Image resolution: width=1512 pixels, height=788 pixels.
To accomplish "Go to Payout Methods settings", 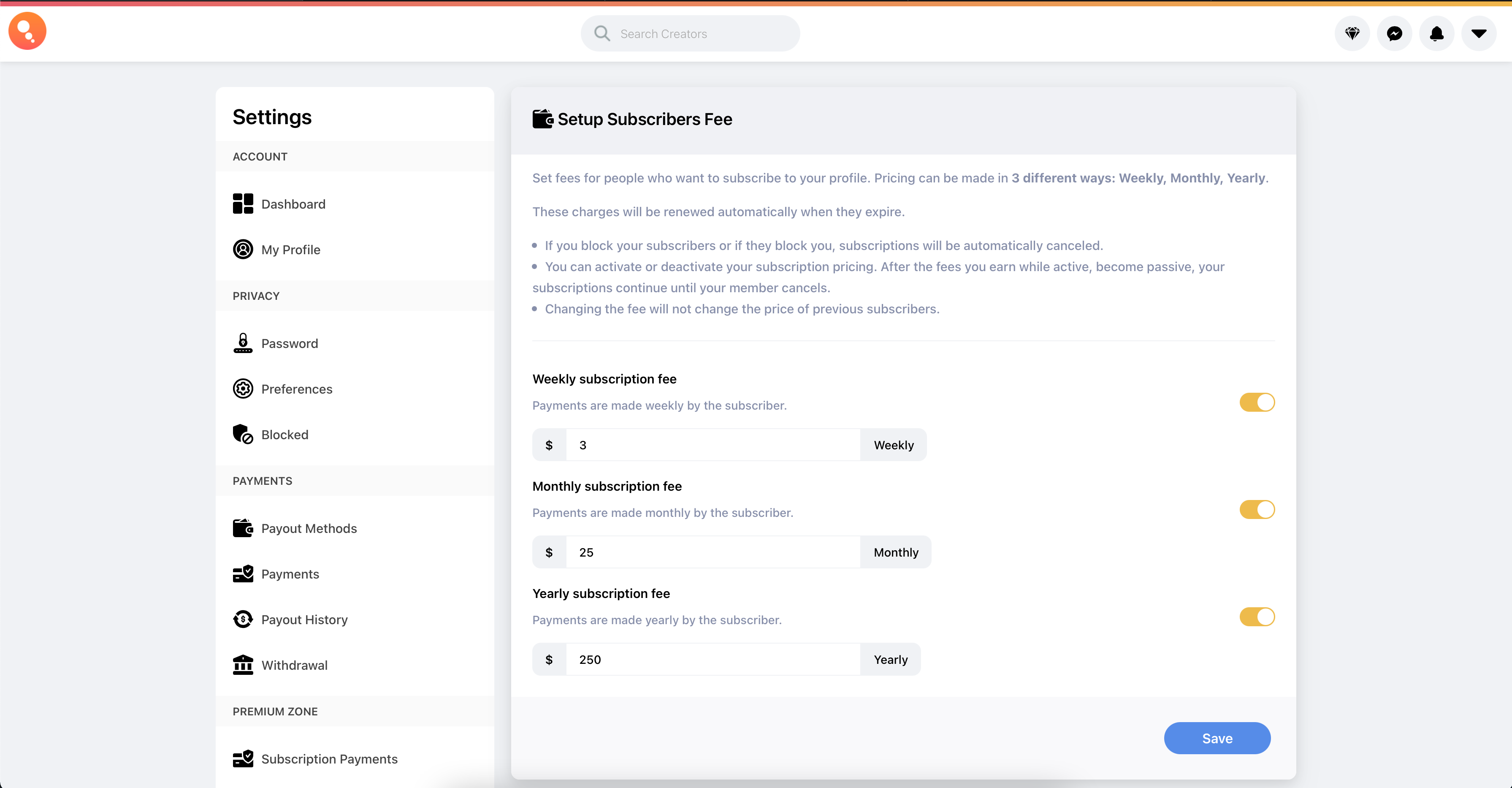I will (309, 528).
